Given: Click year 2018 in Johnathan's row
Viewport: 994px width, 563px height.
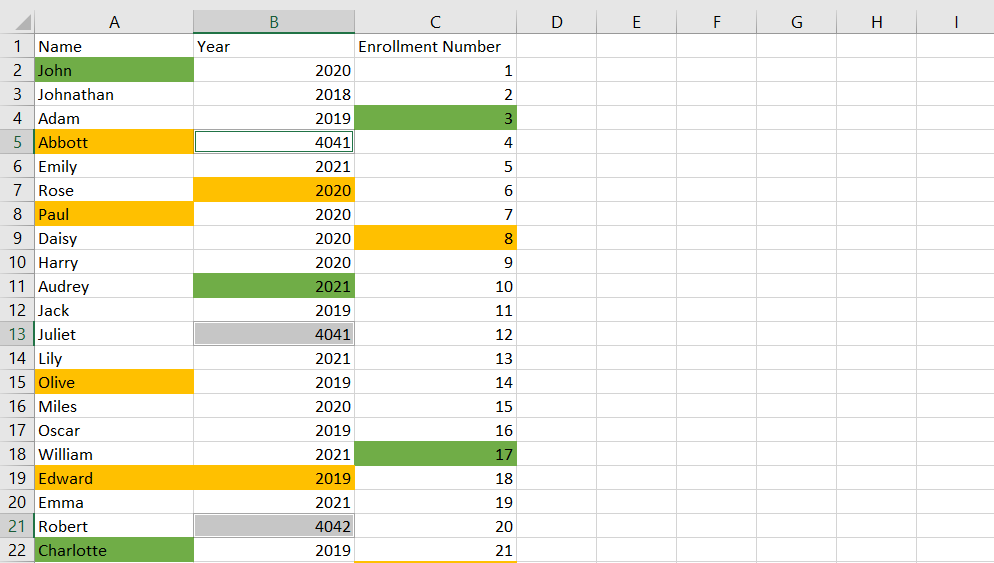Looking at the screenshot, I should 274,94.
